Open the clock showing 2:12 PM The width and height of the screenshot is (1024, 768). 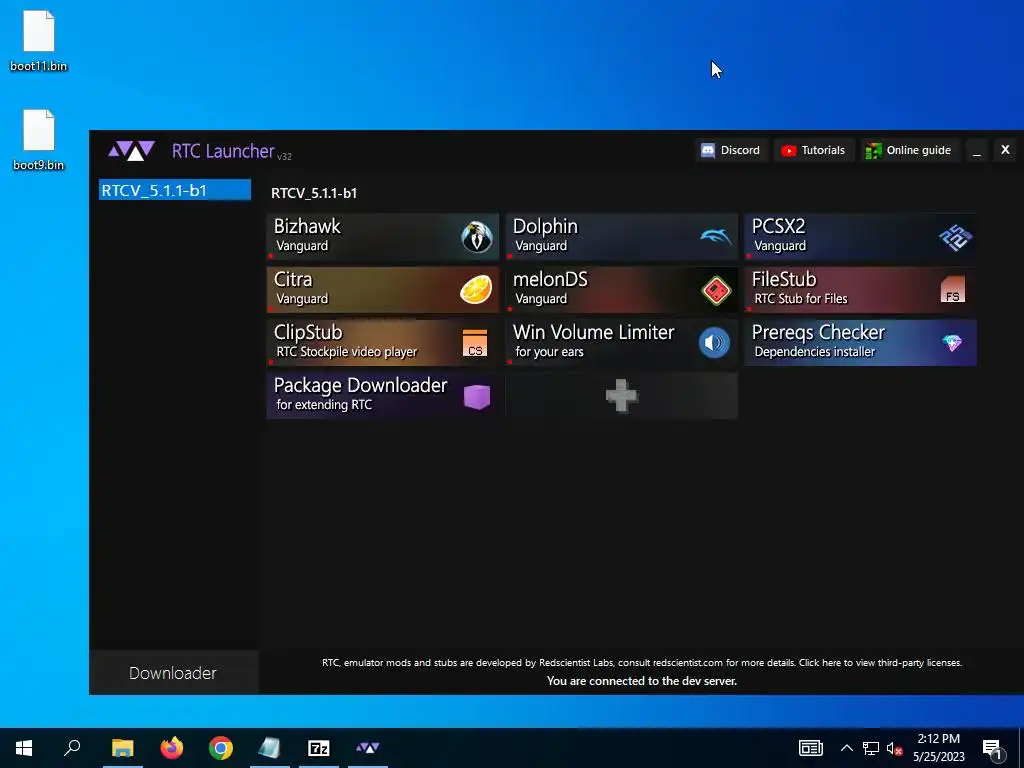tap(938, 748)
